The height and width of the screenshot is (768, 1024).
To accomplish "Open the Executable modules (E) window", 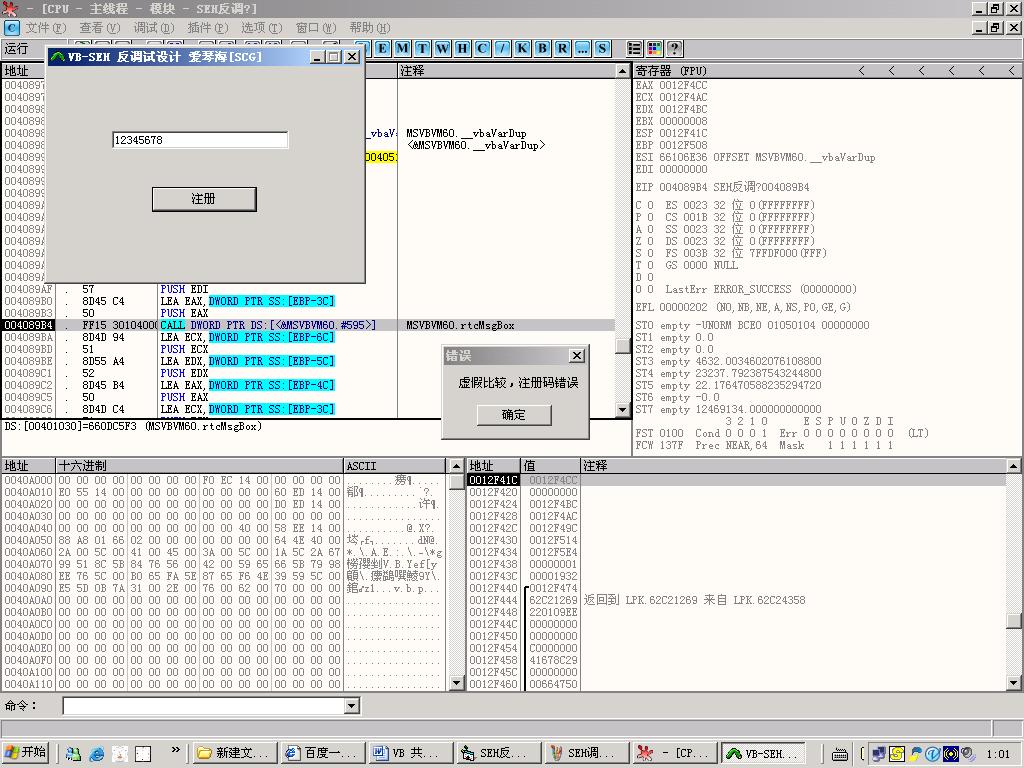I will (x=382, y=48).
